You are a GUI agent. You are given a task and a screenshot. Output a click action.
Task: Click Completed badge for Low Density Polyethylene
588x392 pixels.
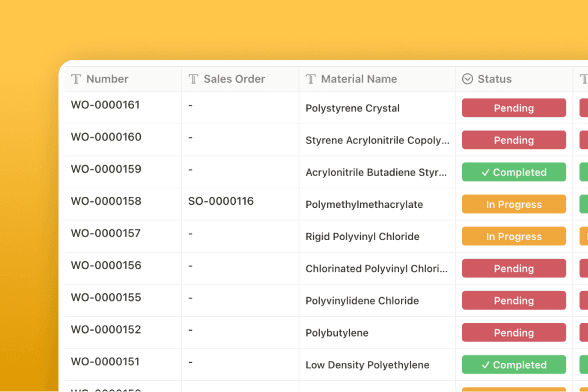point(514,365)
